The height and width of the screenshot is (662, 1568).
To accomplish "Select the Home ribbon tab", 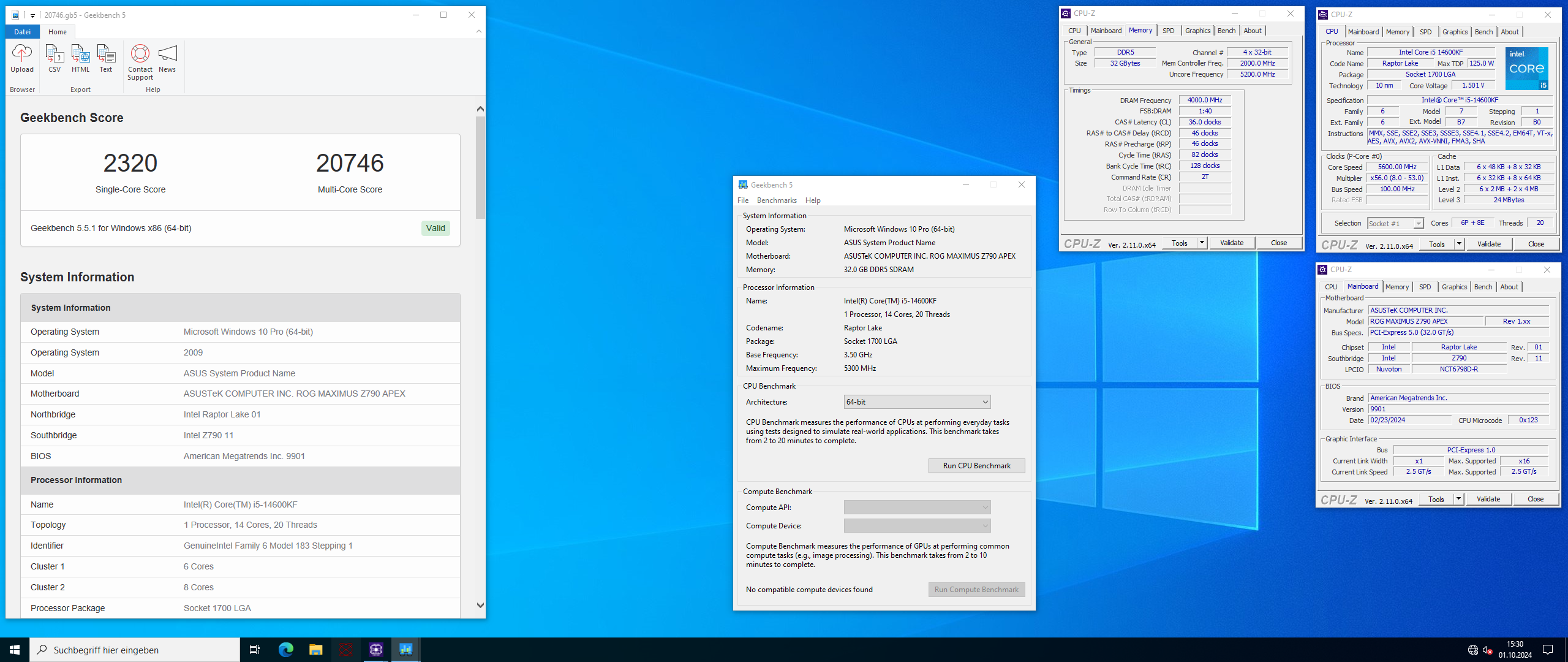I will (58, 32).
